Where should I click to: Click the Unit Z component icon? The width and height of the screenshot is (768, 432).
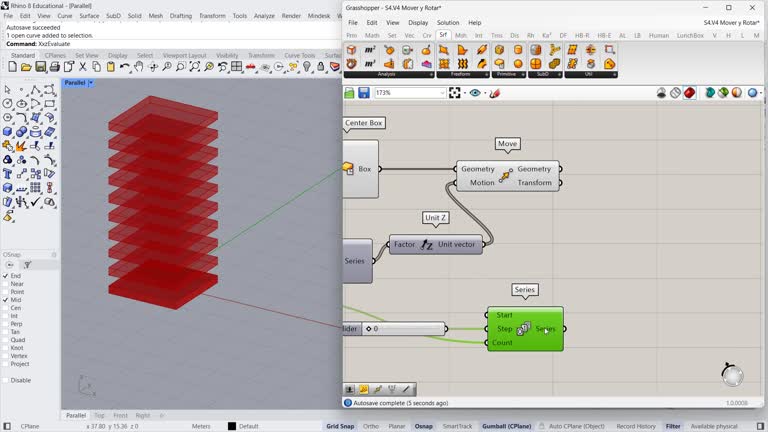(427, 245)
